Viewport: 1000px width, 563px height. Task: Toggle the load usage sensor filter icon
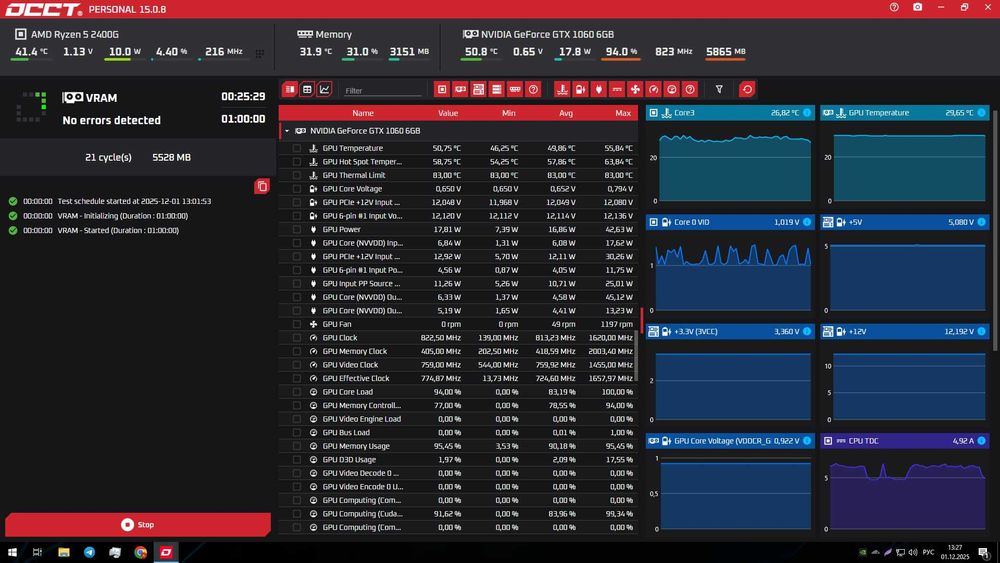(x=672, y=89)
